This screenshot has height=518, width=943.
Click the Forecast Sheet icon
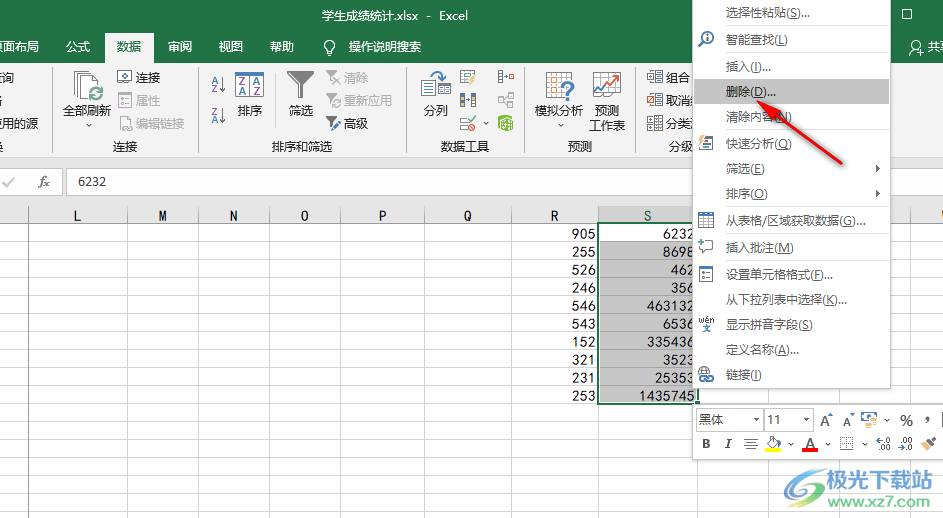(606, 85)
